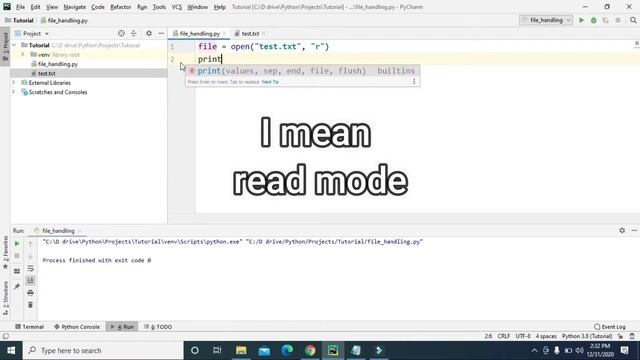Pin the Run tab with the pin icon
Viewport: 640px width, 360px height.
pyautogui.click(x=17, y=287)
